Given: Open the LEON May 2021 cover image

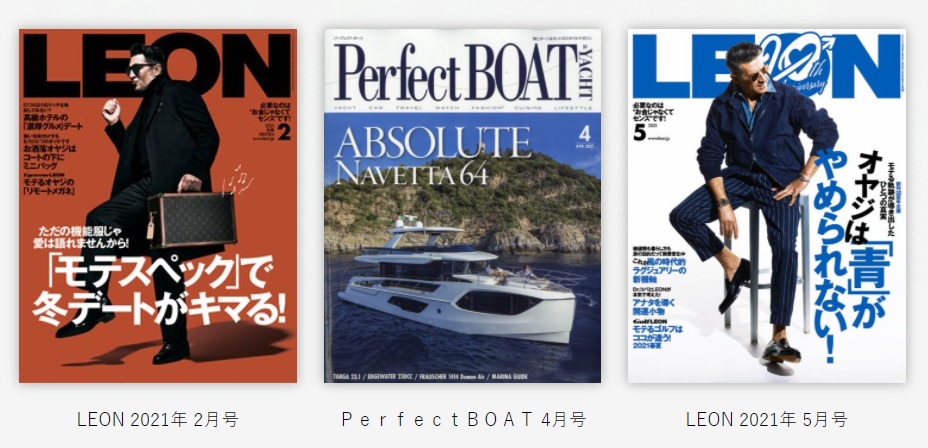Looking at the screenshot, I should (766, 205).
